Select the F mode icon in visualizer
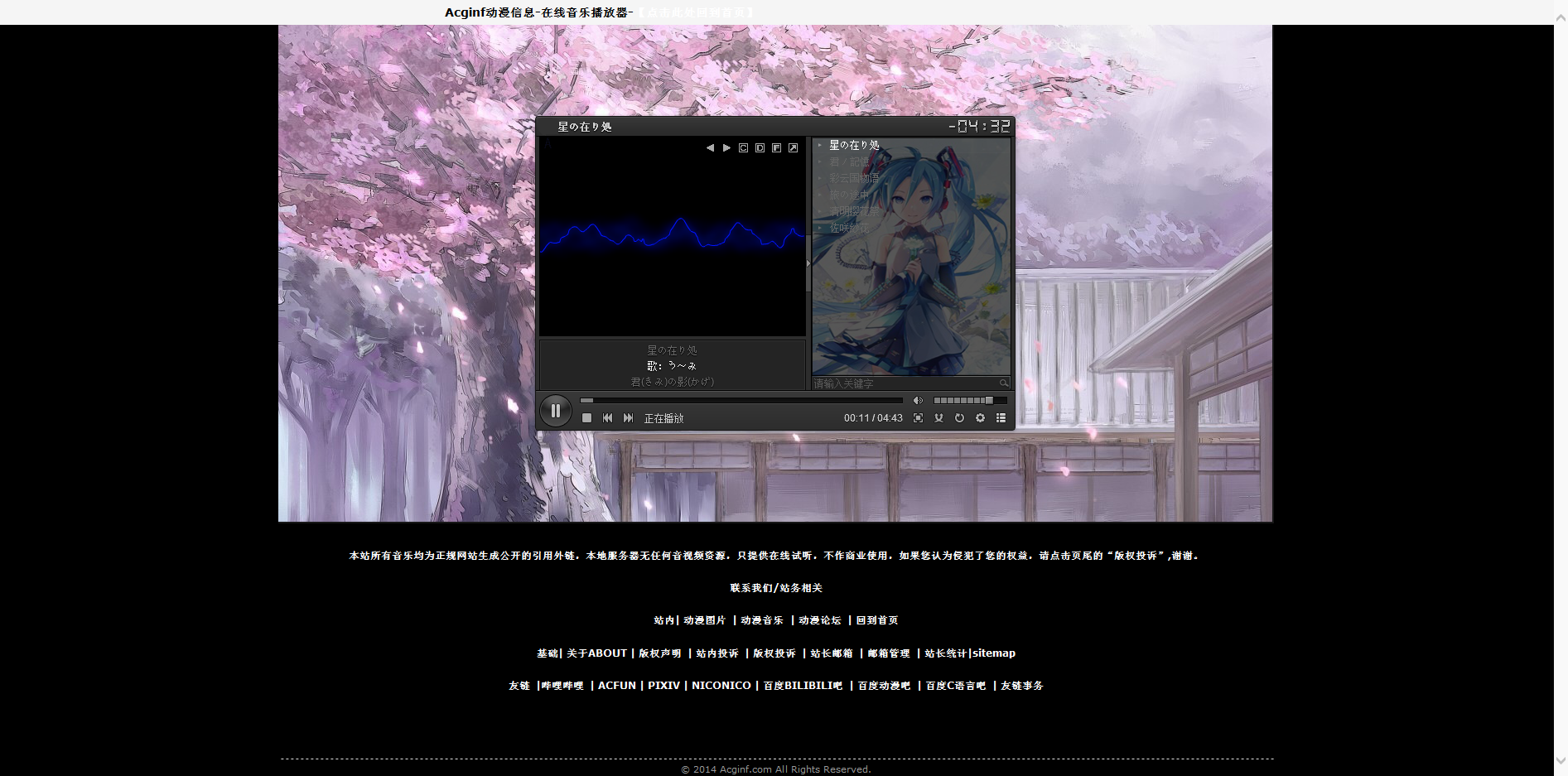Screen dimensions: 1568x776 tap(776, 148)
